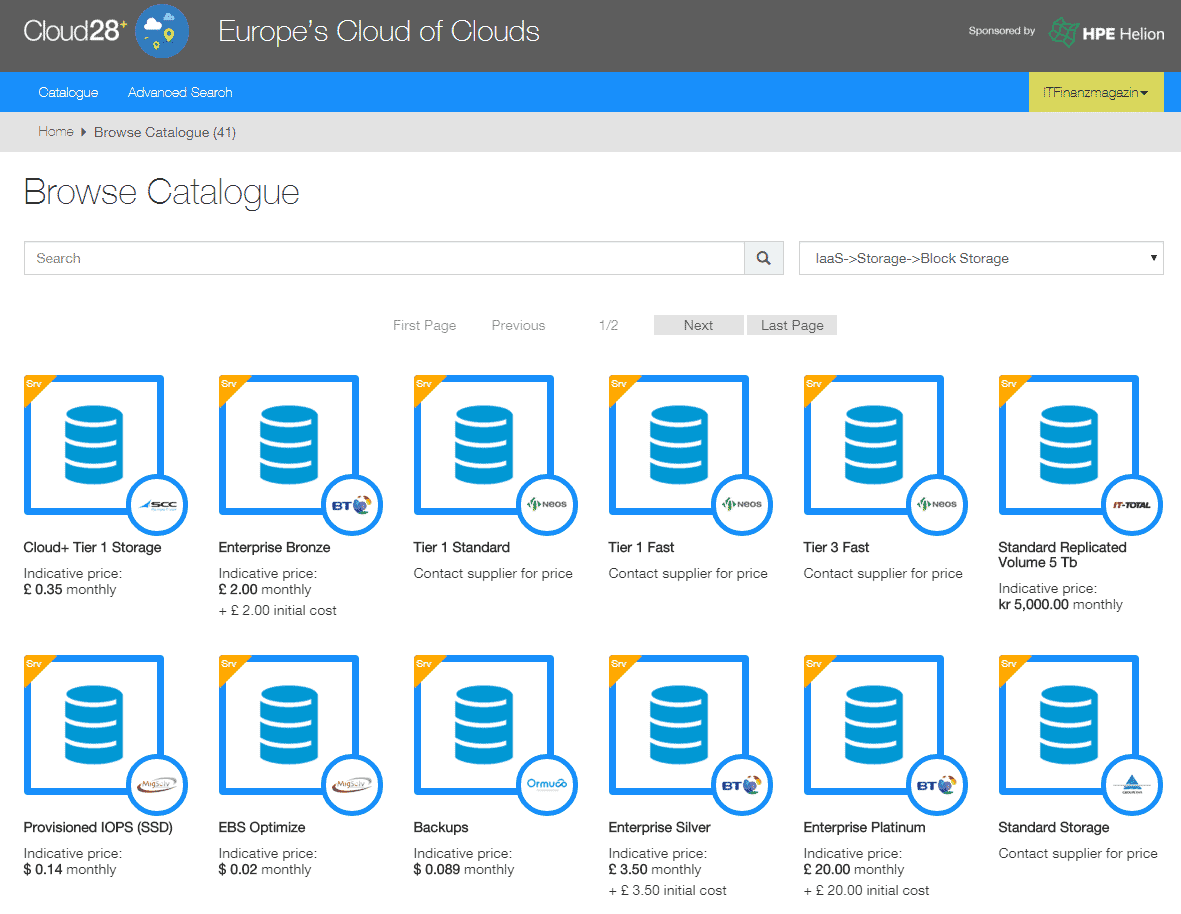This screenshot has height=914, width=1181.
Task: Open EBS Optimize title link
Action: click(262, 827)
